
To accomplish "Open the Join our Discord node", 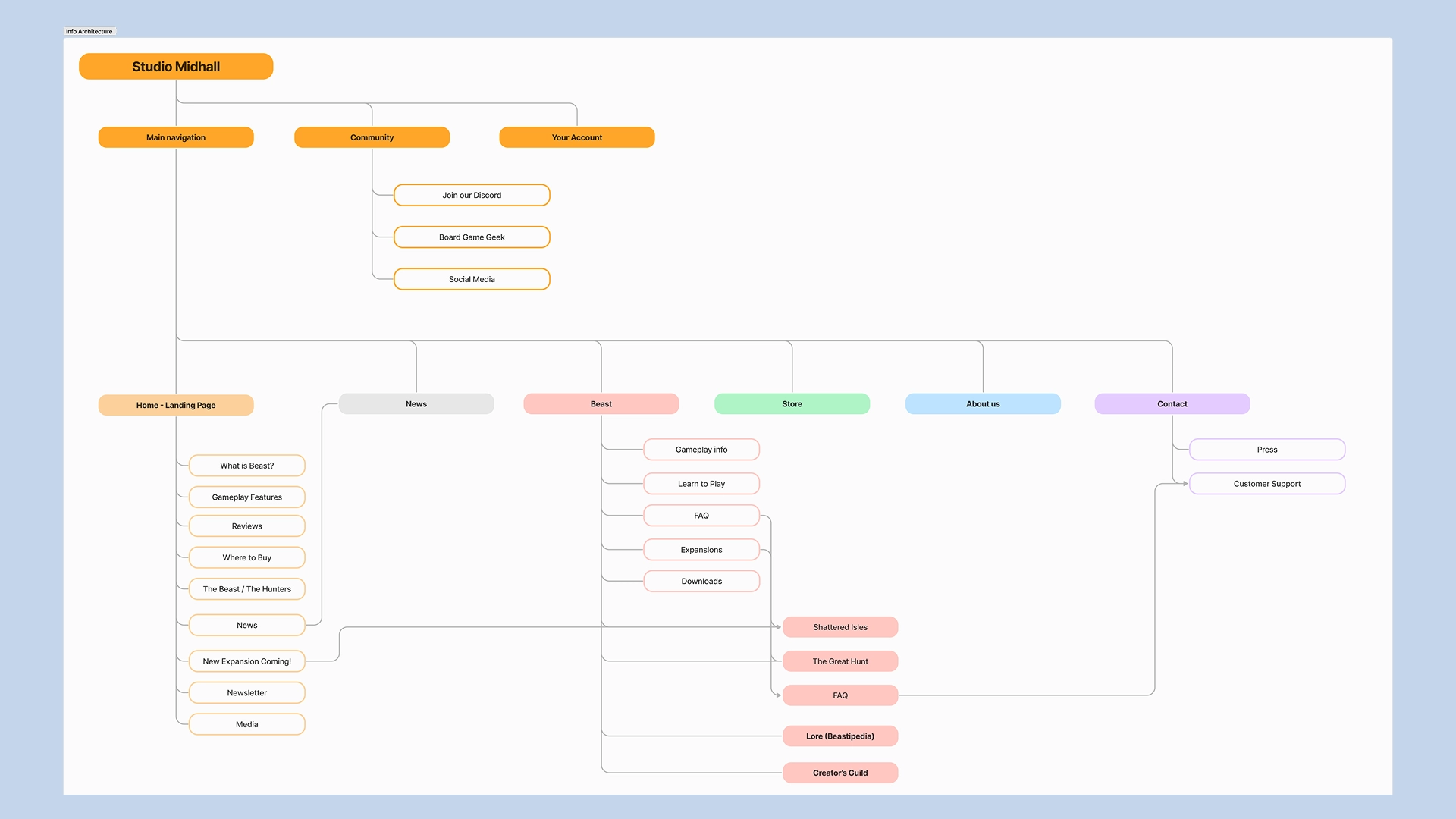I will click(471, 195).
